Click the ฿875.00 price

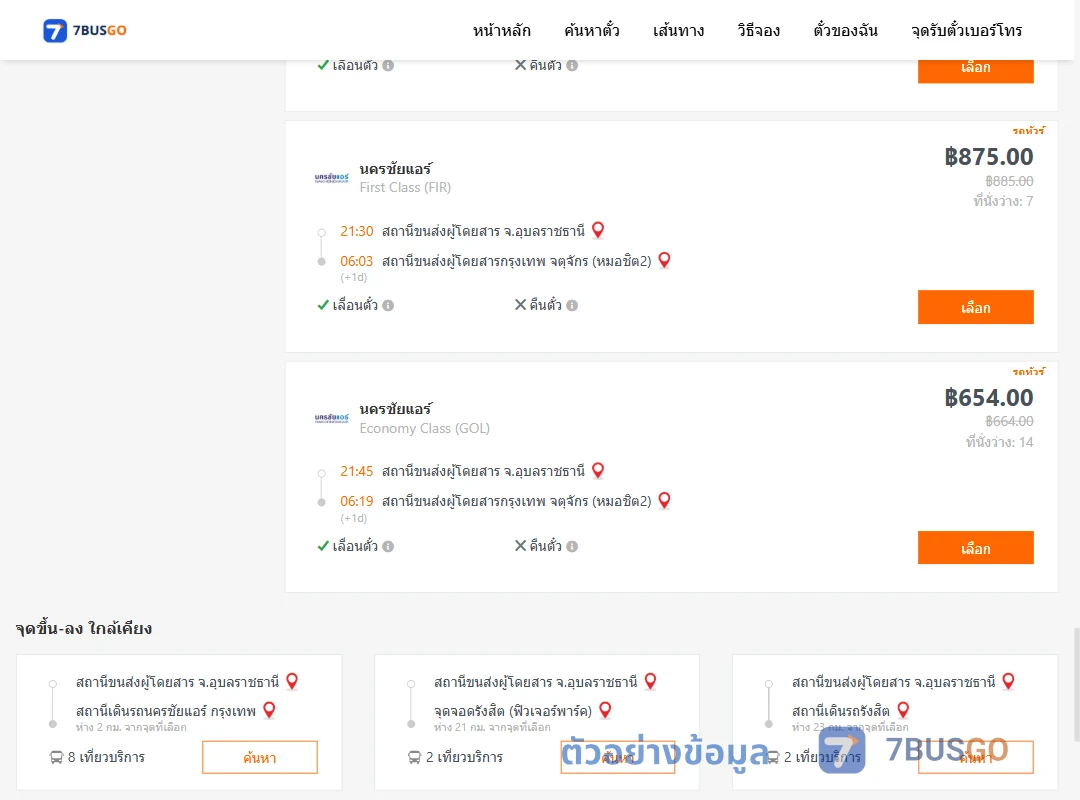point(988,156)
